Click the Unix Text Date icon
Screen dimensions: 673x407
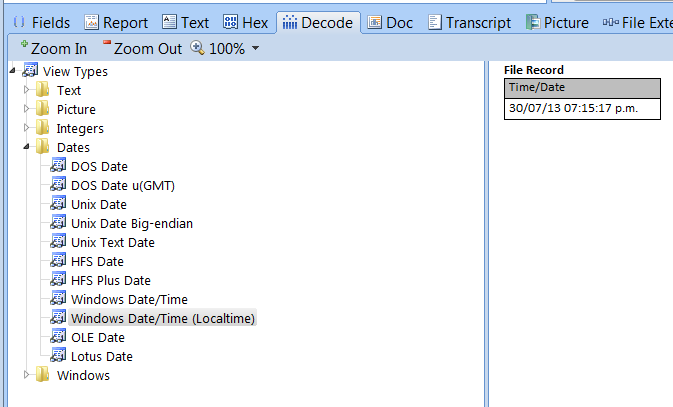pyautogui.click(x=58, y=241)
